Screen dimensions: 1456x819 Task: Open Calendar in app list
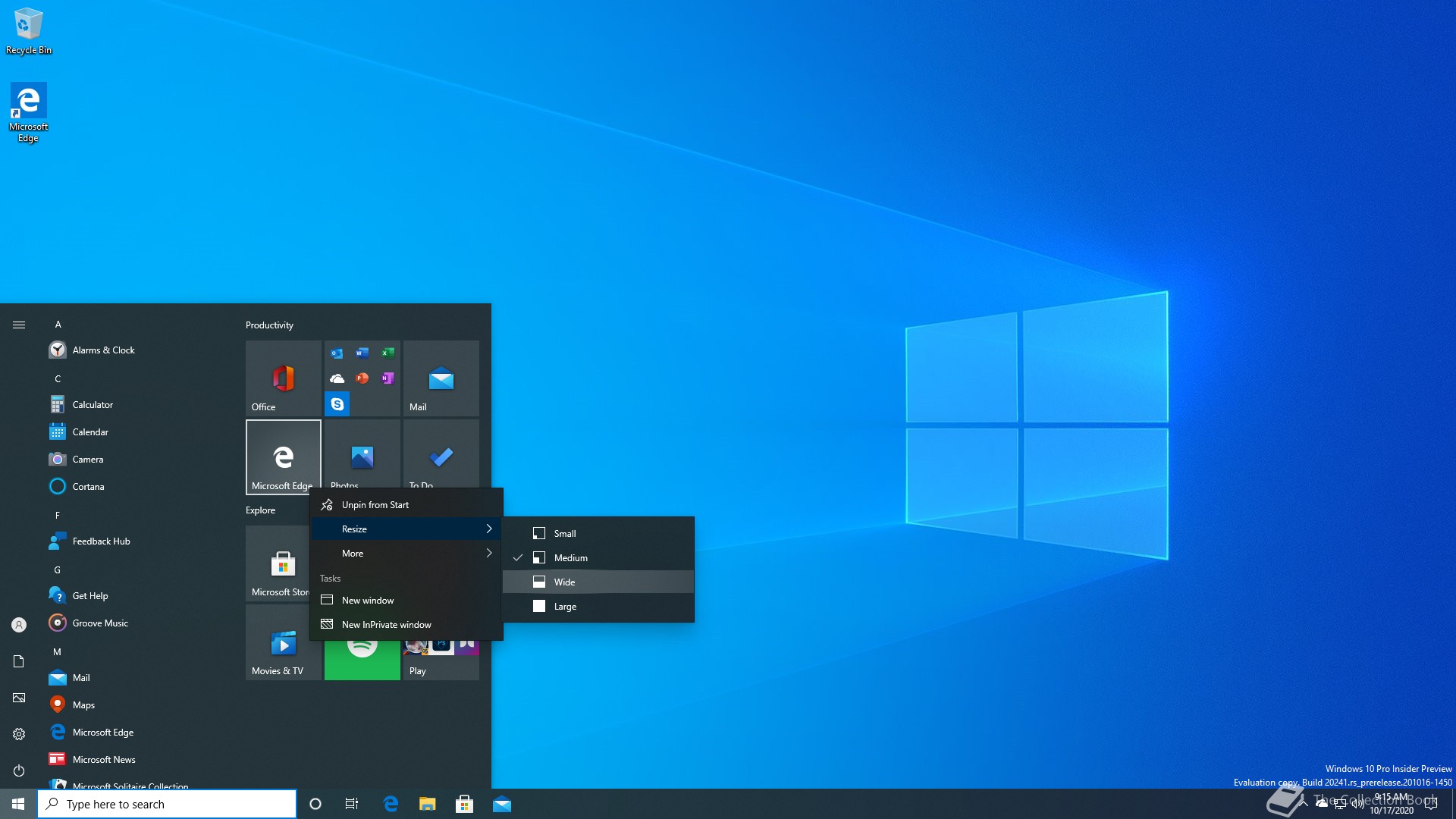coord(136,432)
